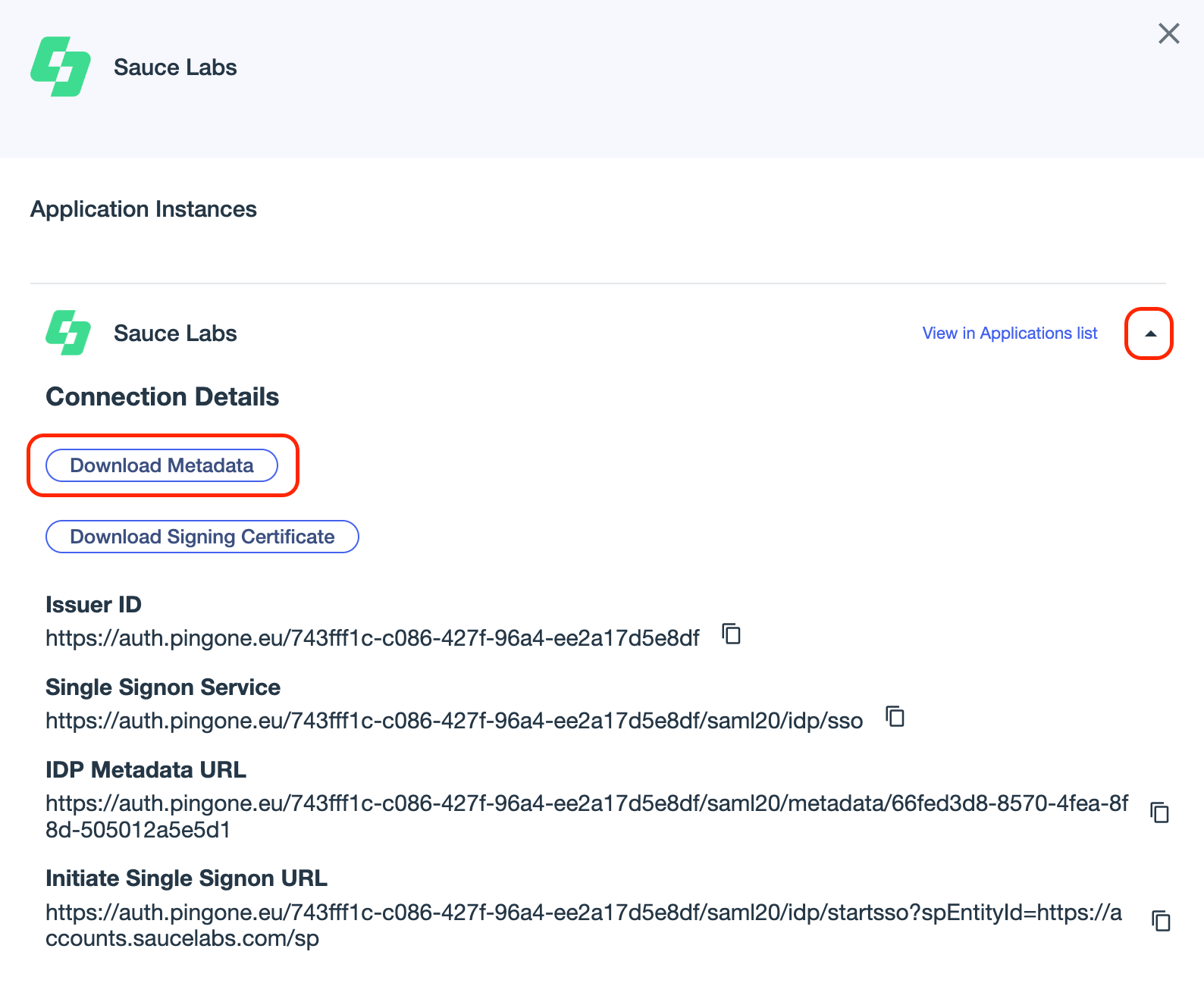Click the Single Signon Service URL text

coord(453,721)
